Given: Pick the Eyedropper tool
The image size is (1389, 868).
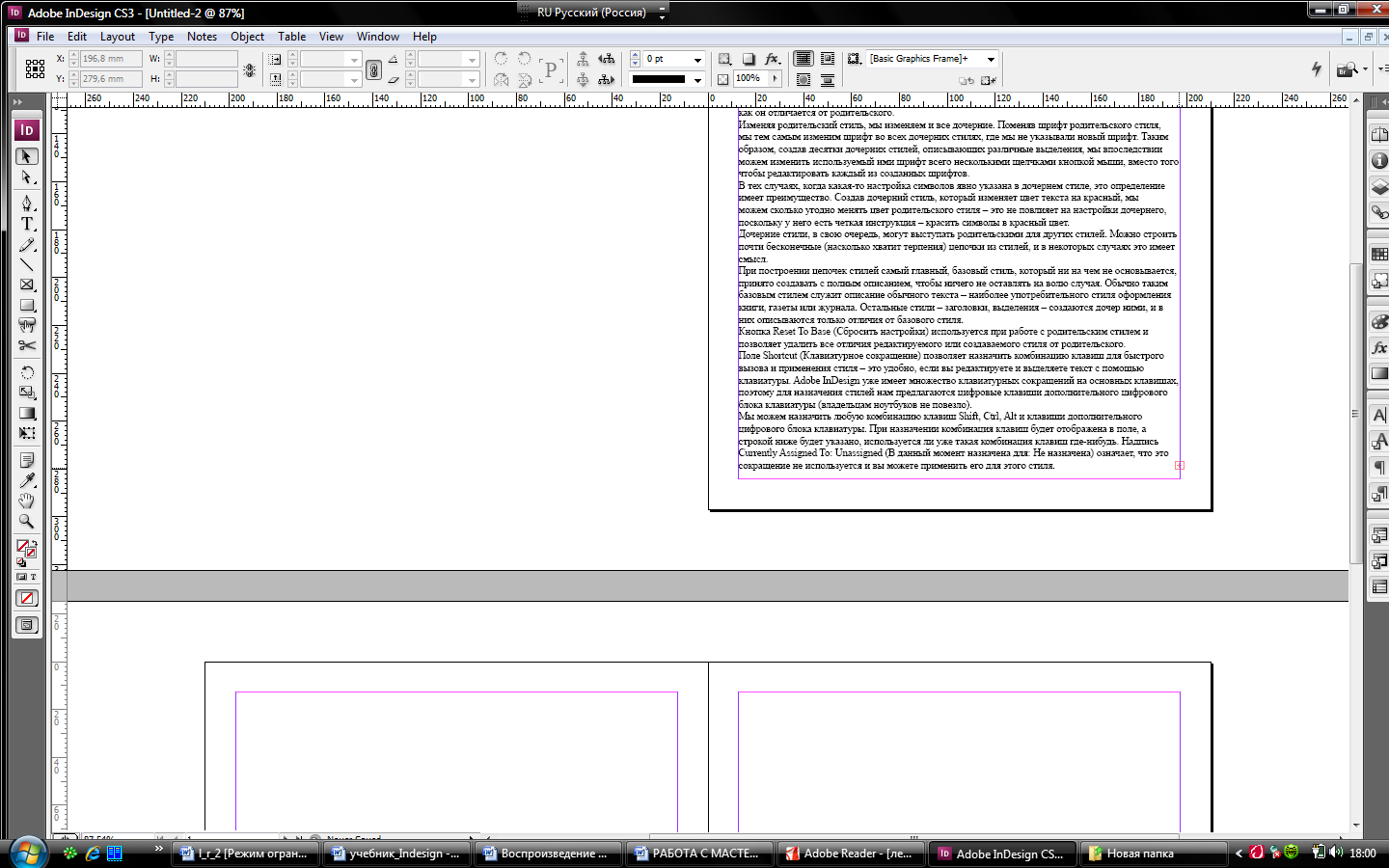Looking at the screenshot, I should 27,480.
